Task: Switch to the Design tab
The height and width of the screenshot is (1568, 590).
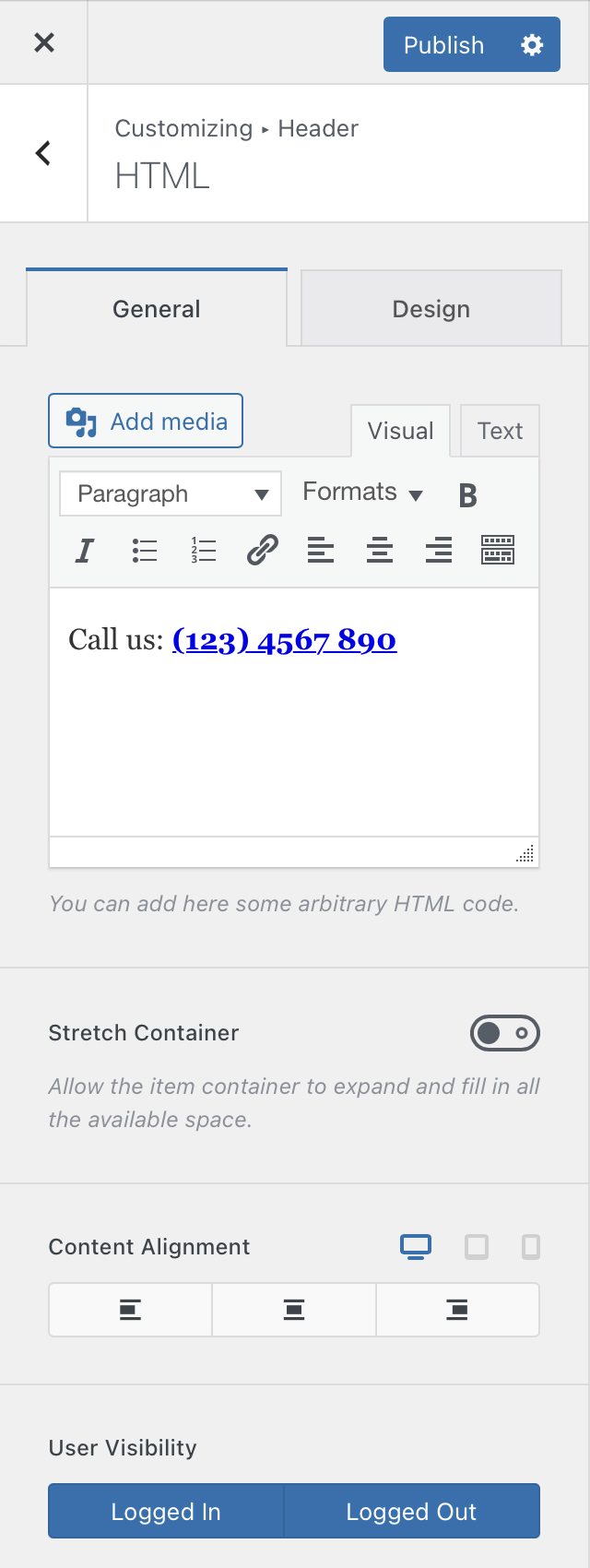Action: pyautogui.click(x=431, y=309)
